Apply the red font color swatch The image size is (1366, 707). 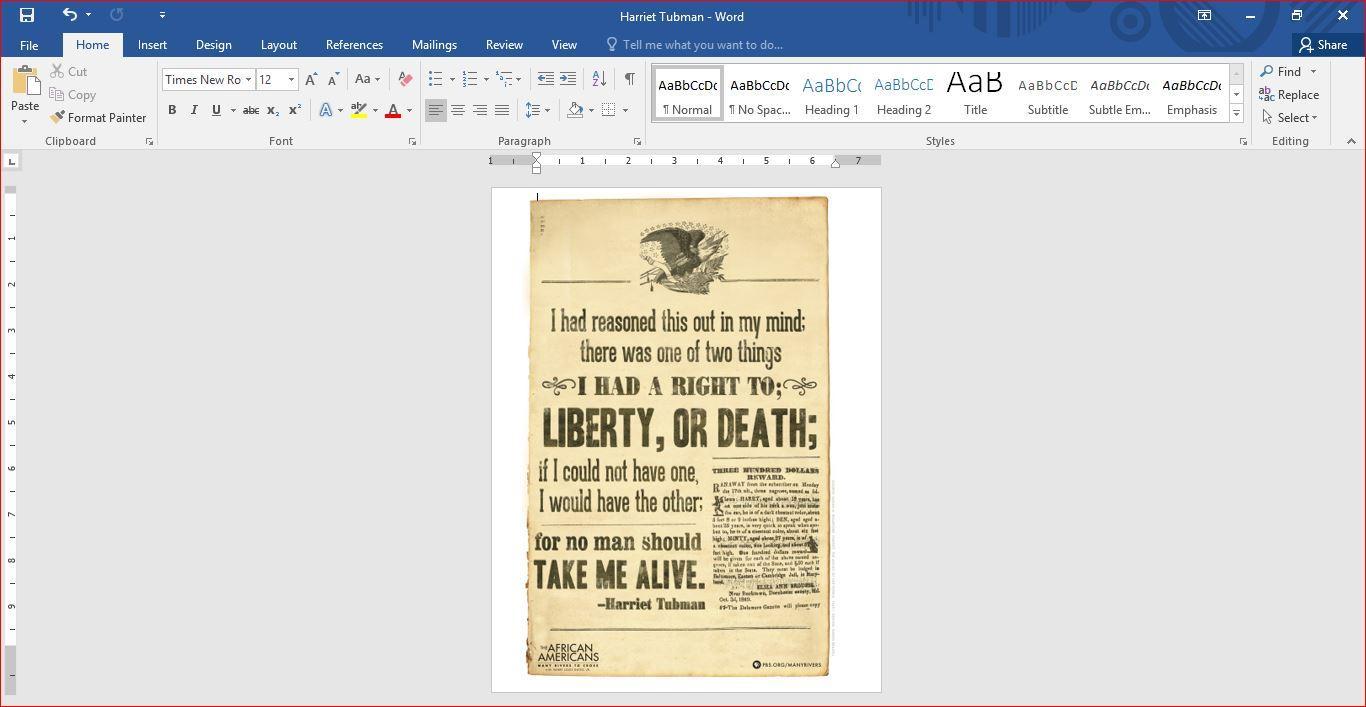(x=393, y=110)
